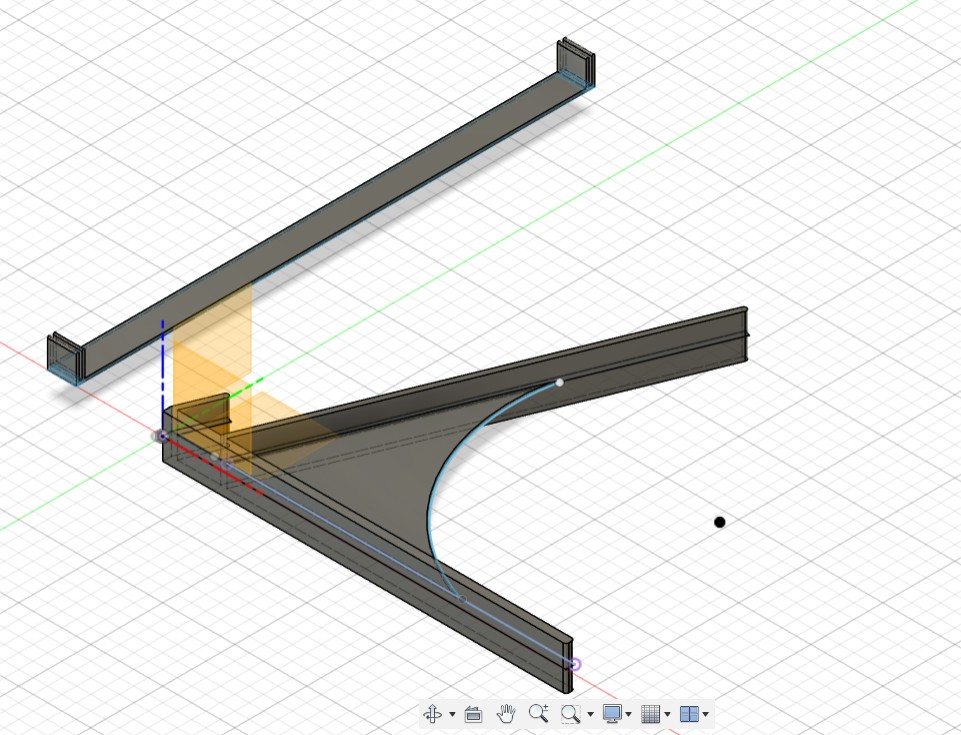Viewport: 961px width, 735px height.
Task: Select the Zoom magnifier with plus/minus
Action: [538, 714]
